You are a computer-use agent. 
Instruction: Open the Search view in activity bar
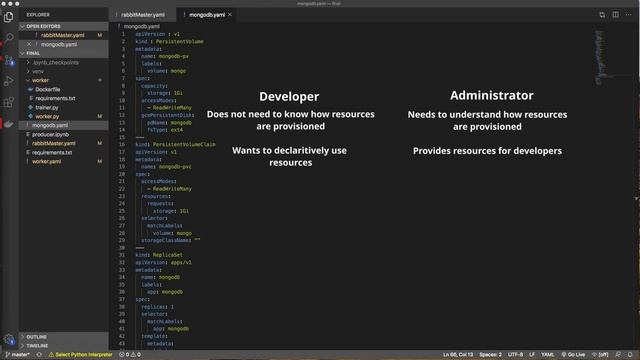click(x=9, y=38)
